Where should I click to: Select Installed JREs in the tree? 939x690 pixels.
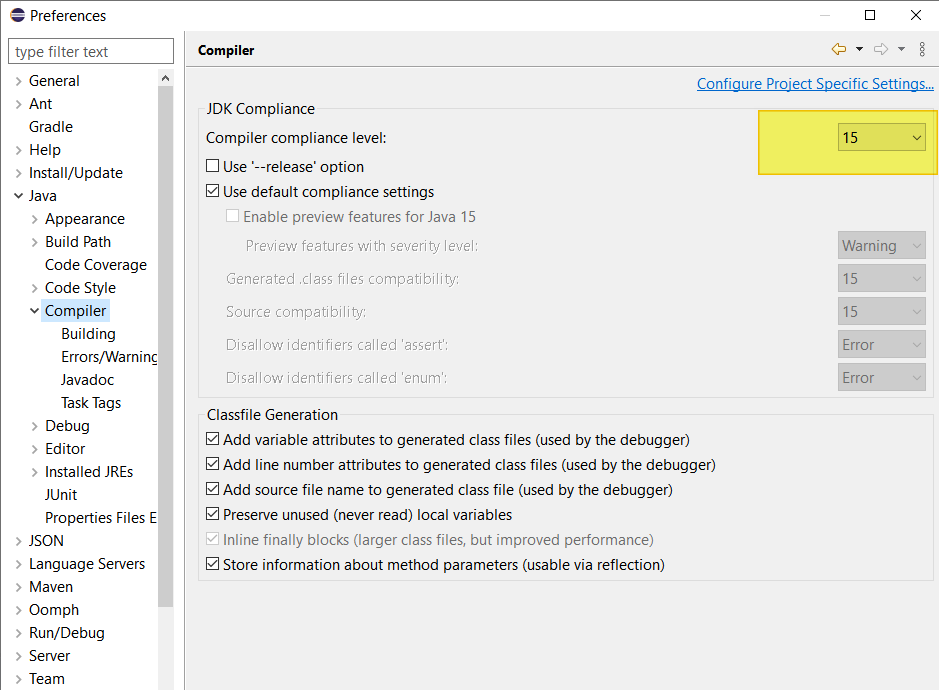tap(89, 472)
